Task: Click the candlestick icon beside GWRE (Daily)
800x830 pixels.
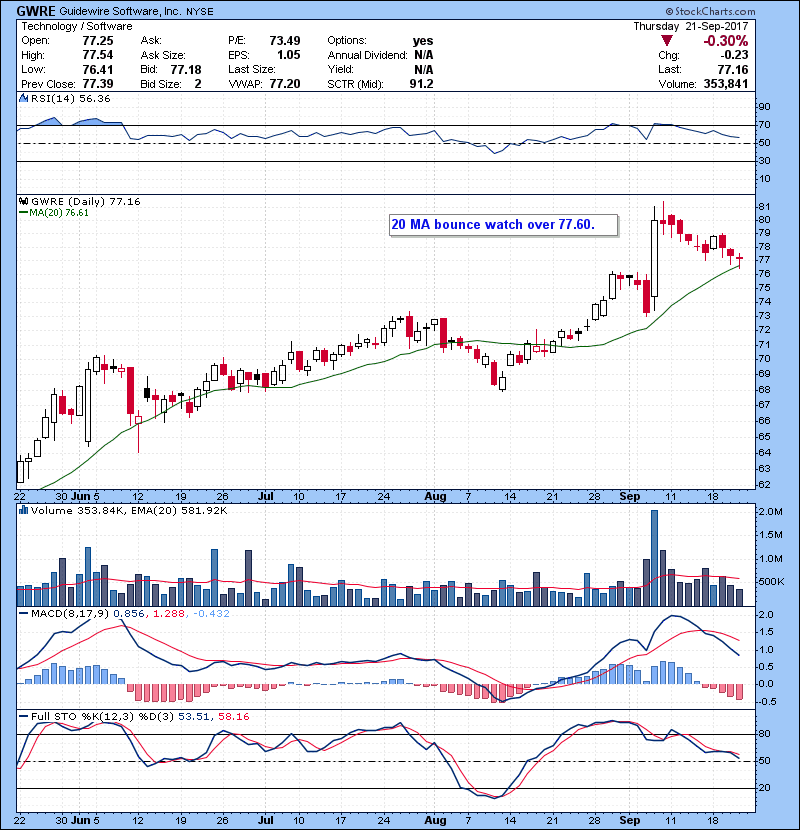Action: [x=23, y=201]
